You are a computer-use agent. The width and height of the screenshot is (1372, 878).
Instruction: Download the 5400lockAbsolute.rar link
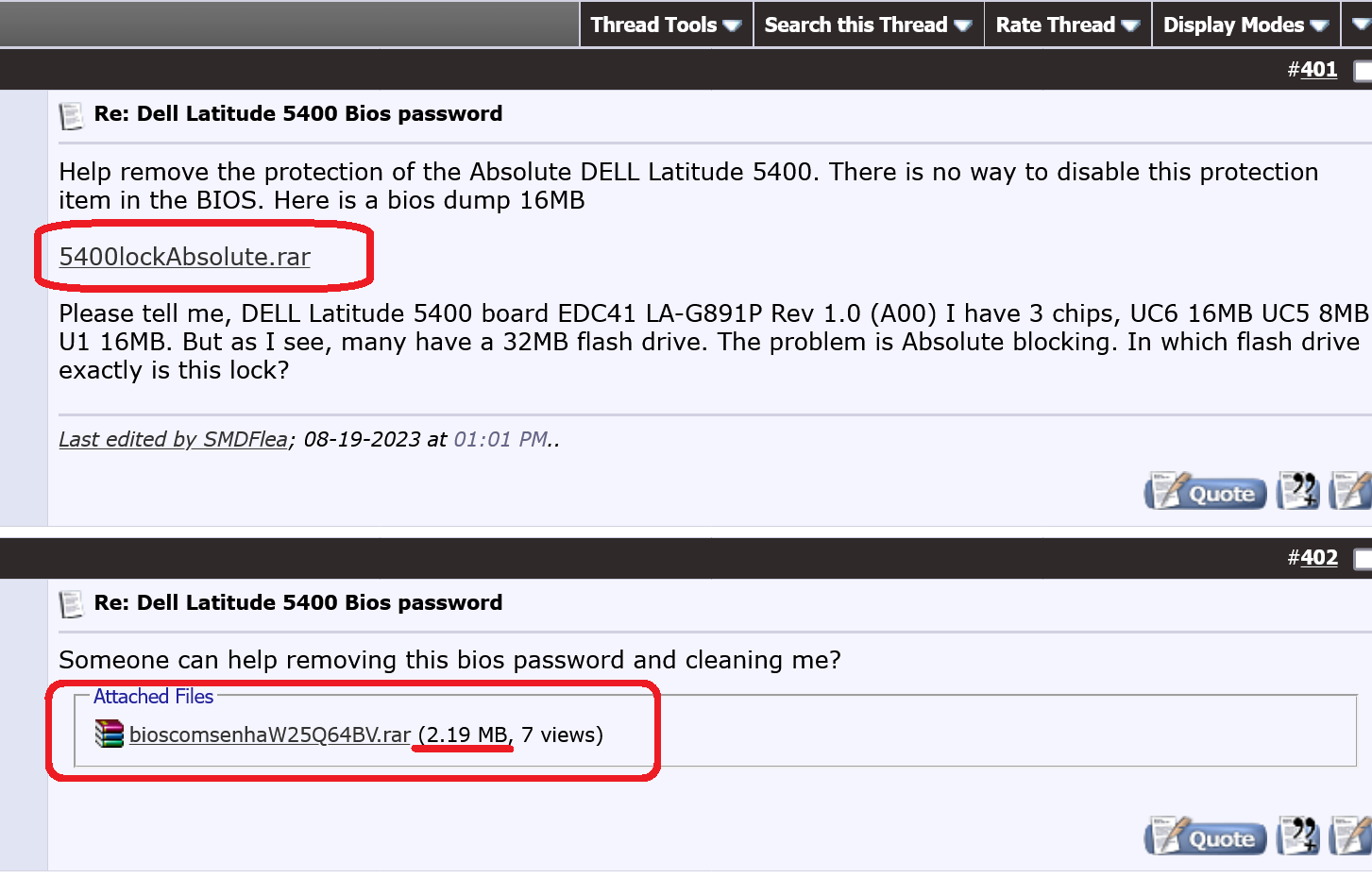click(x=185, y=257)
